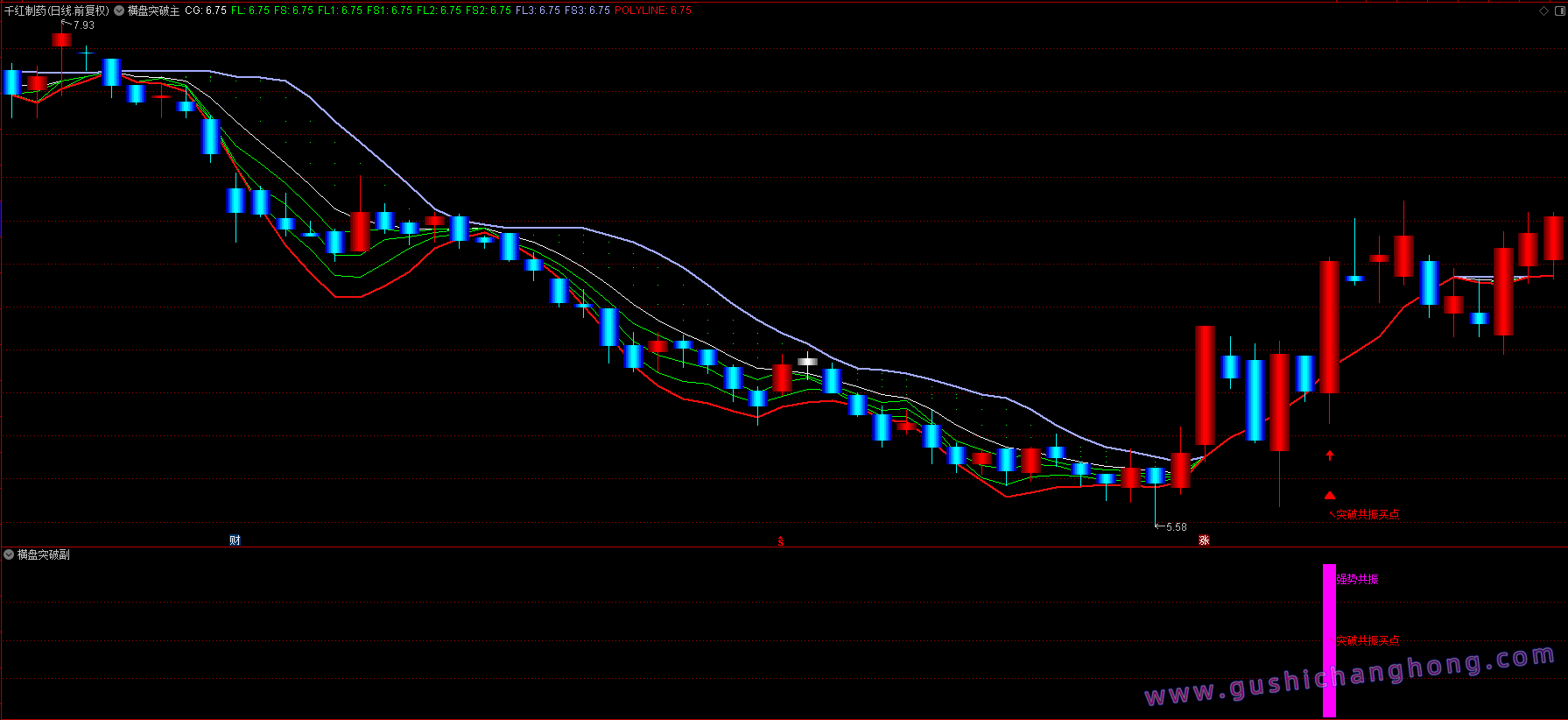The width and height of the screenshot is (1568, 720).
Task: Click the magenta signal bar in sub chart
Action: (x=1329, y=640)
